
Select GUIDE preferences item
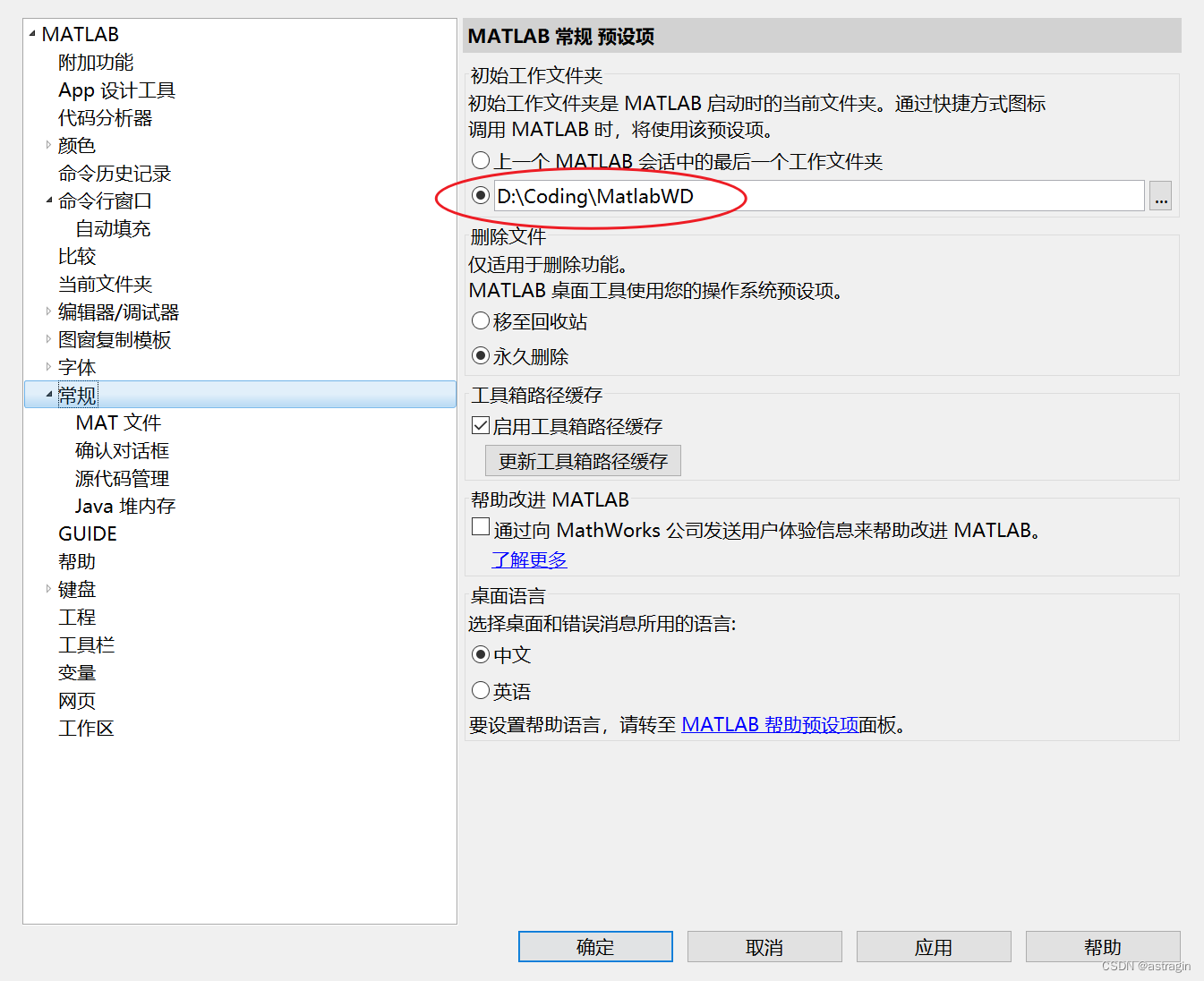87,533
